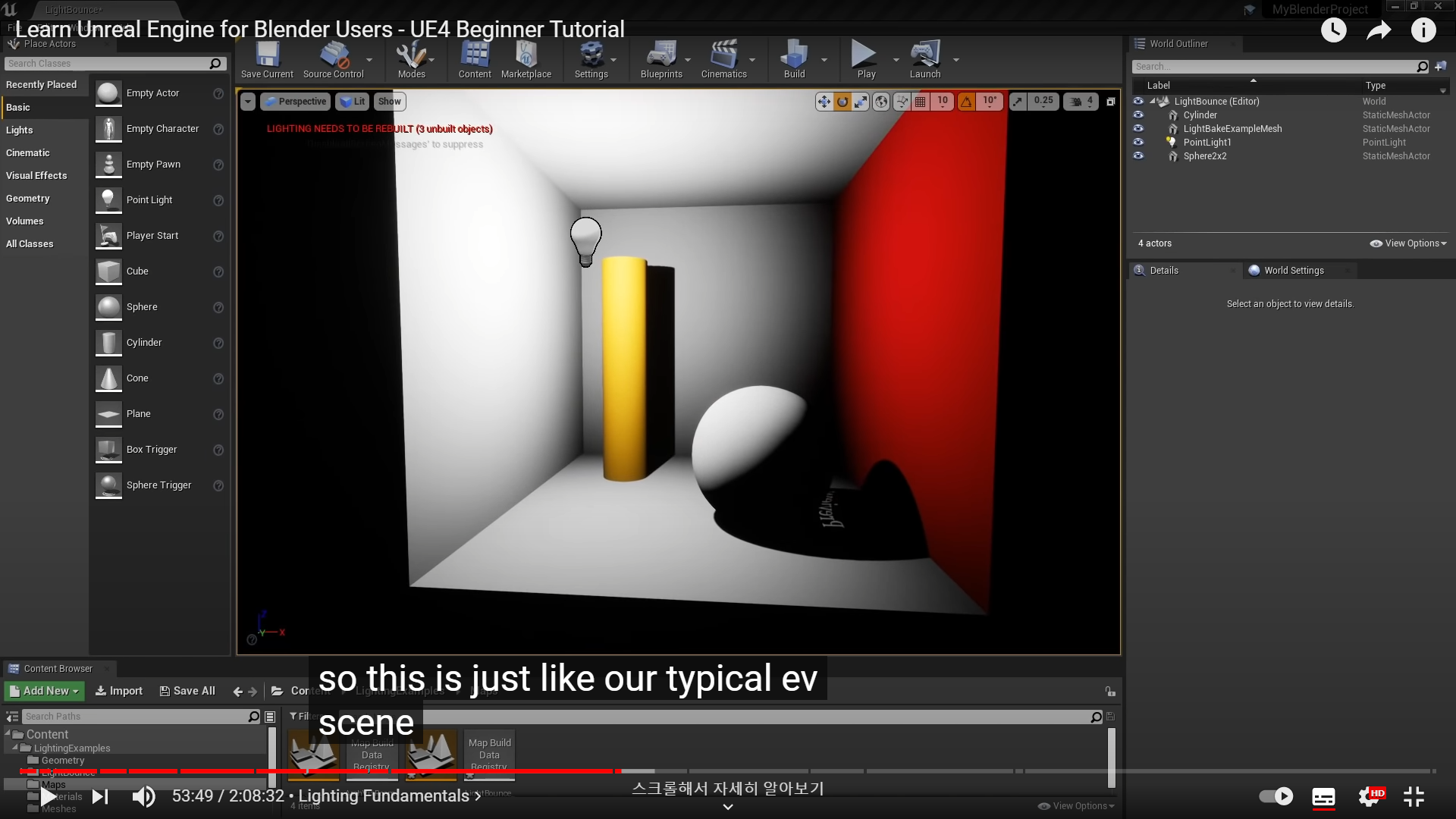Open the Perspective viewport dropdown
Image resolution: width=1456 pixels, height=819 pixels.
tap(295, 102)
